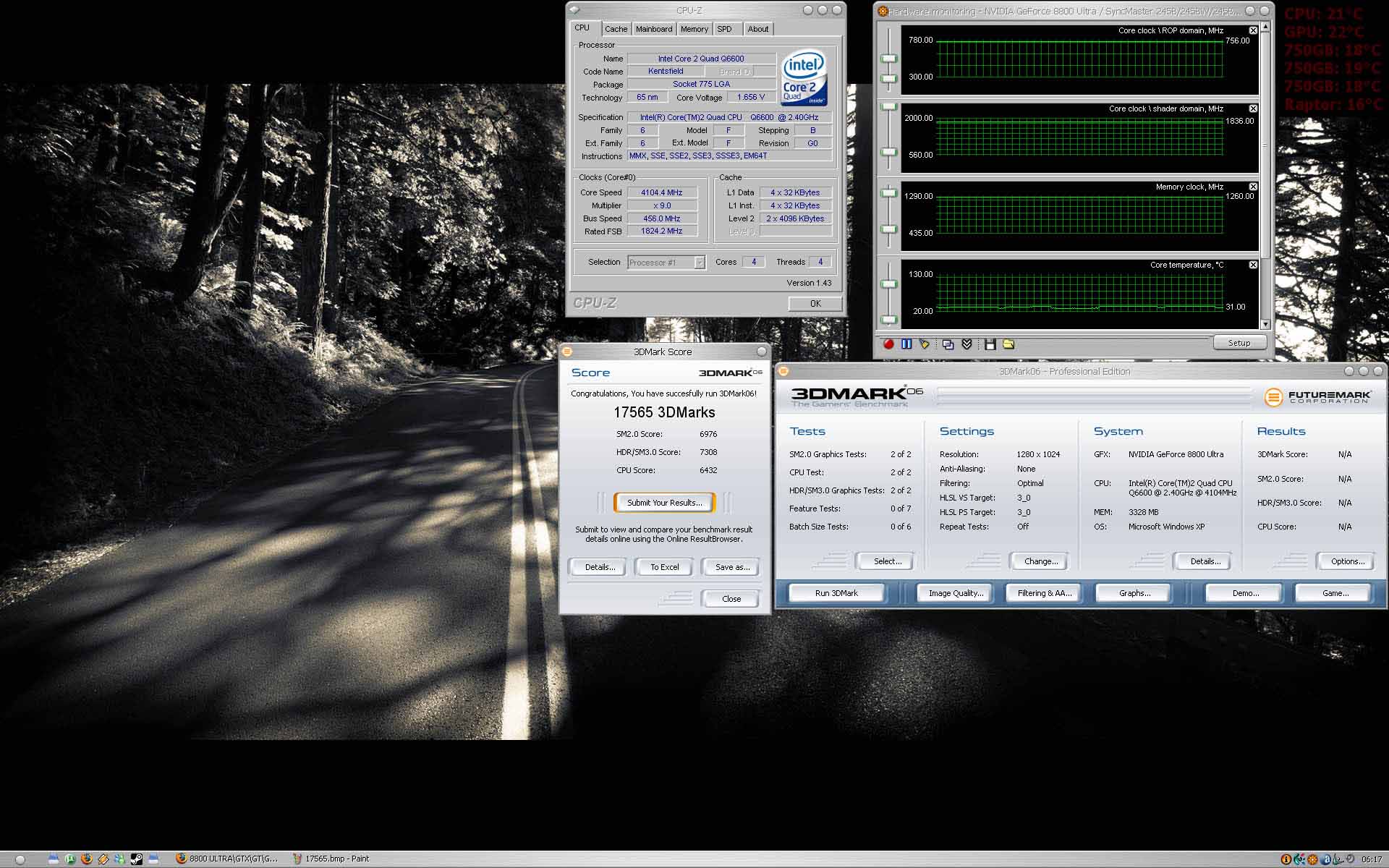Close the Core clock ROP domain graph
This screenshot has height=868, width=1389.
[x=1253, y=30]
